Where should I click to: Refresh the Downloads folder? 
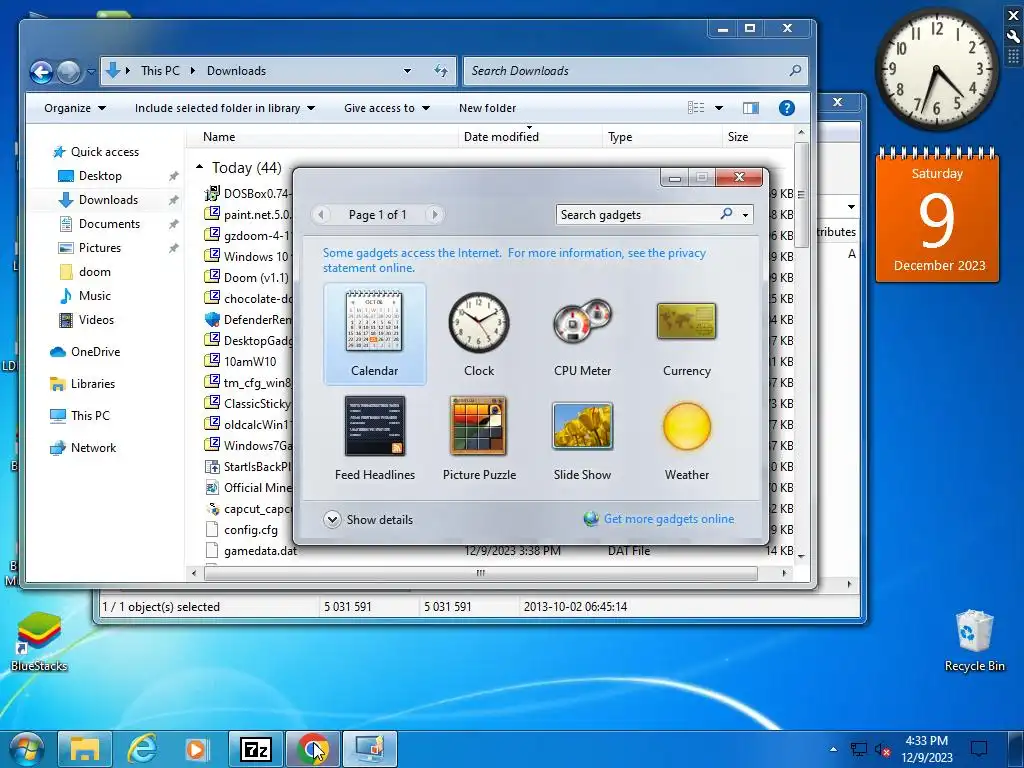tap(441, 71)
